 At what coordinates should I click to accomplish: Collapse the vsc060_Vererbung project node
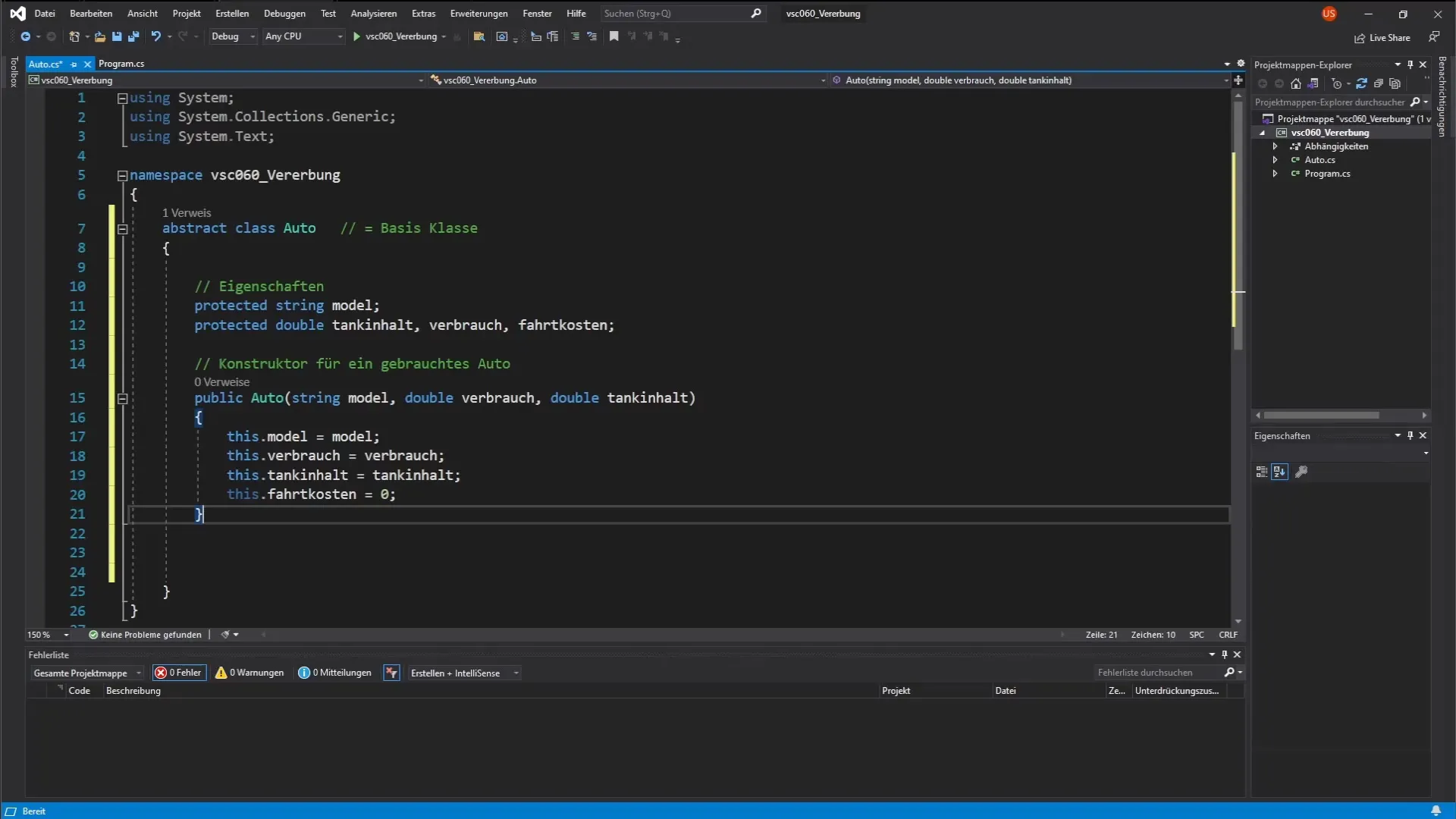(1263, 133)
